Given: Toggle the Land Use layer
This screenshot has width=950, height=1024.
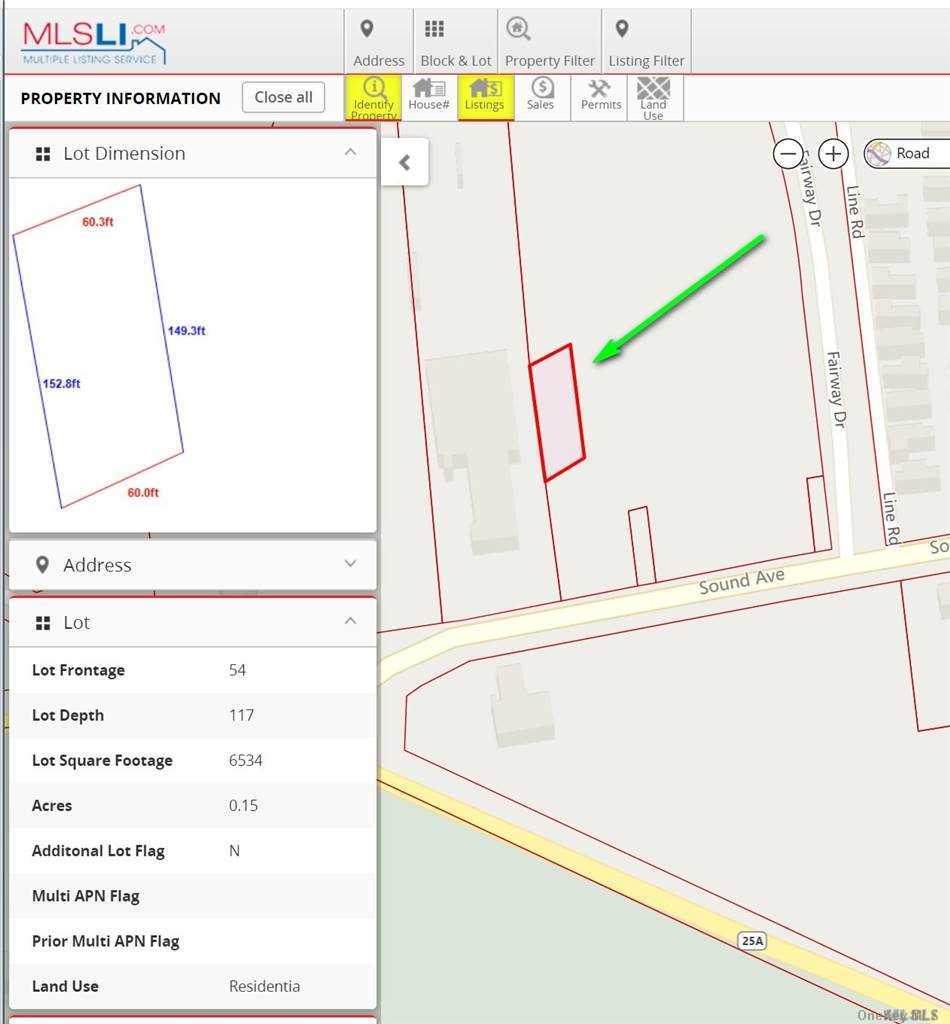Looking at the screenshot, I should click(654, 98).
